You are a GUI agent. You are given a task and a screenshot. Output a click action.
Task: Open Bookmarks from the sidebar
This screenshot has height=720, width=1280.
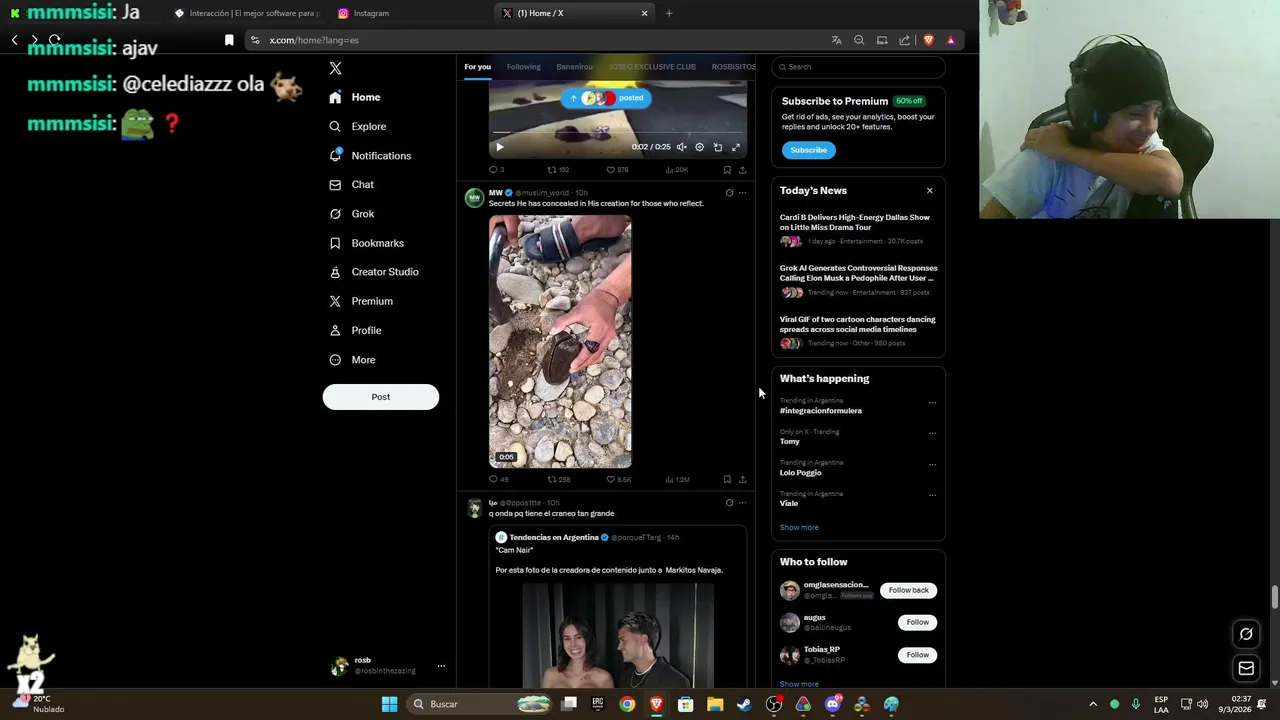click(367, 243)
